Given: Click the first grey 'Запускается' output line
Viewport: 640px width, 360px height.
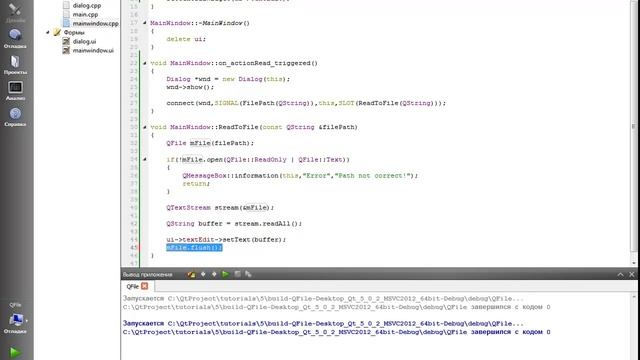Looking at the screenshot, I should 323,298.
